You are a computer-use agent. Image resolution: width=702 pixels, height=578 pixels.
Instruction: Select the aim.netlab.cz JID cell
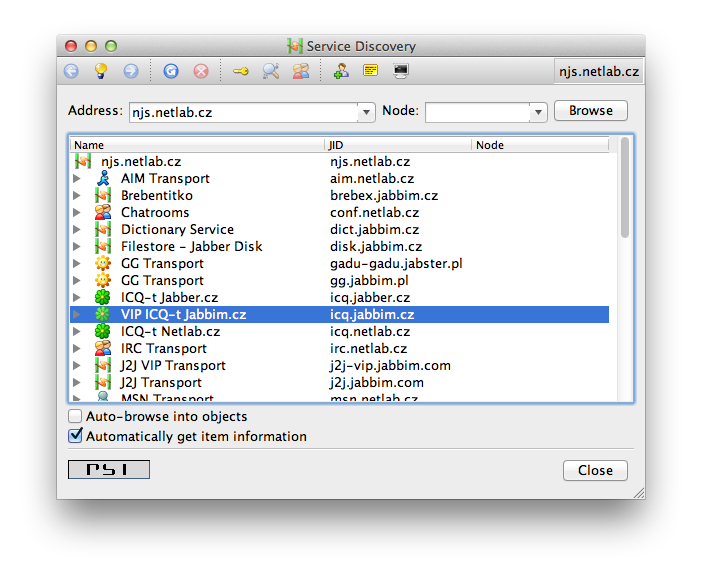372,178
